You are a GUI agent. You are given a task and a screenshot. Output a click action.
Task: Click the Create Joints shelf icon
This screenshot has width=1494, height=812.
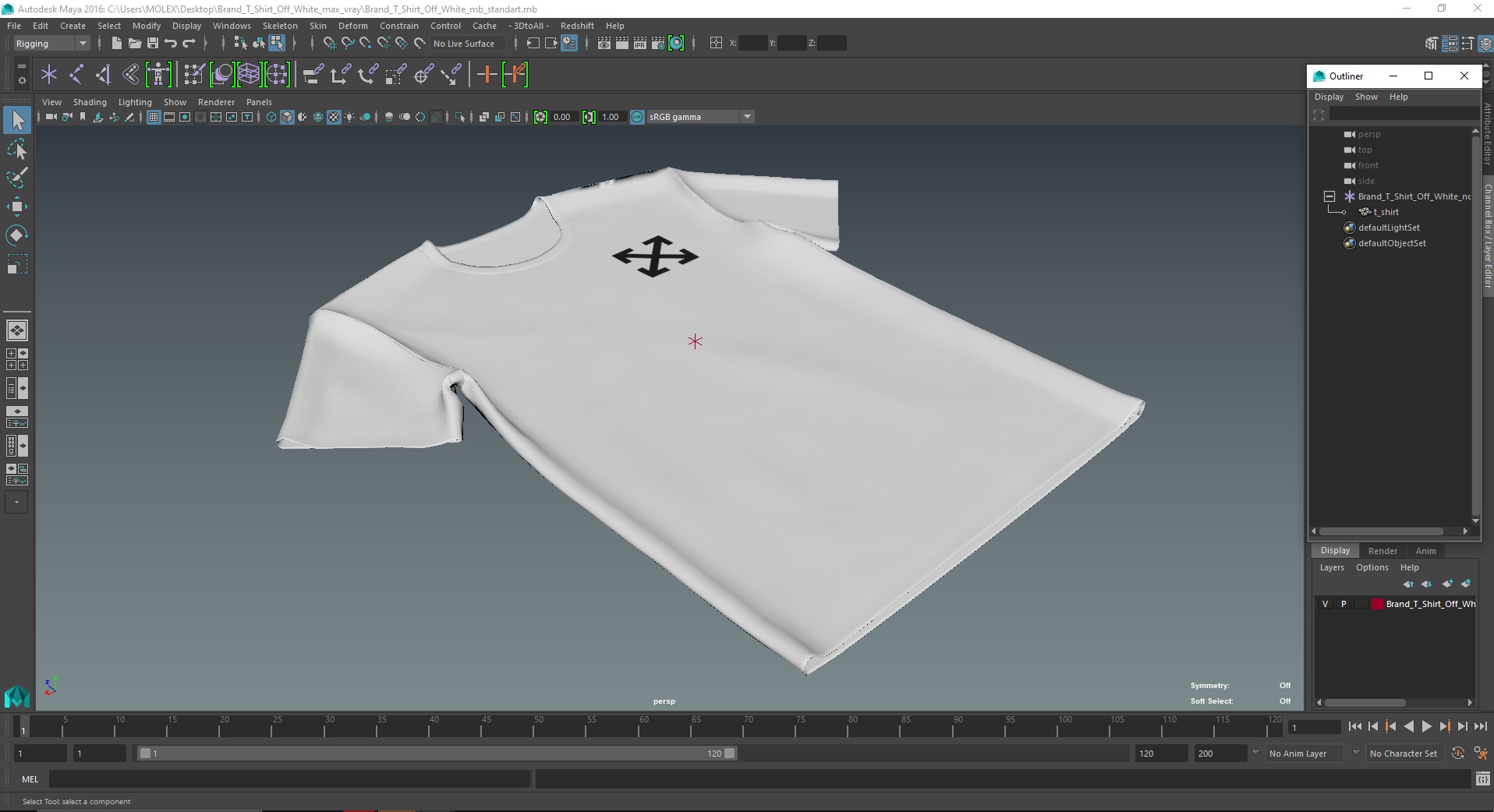tap(76, 75)
